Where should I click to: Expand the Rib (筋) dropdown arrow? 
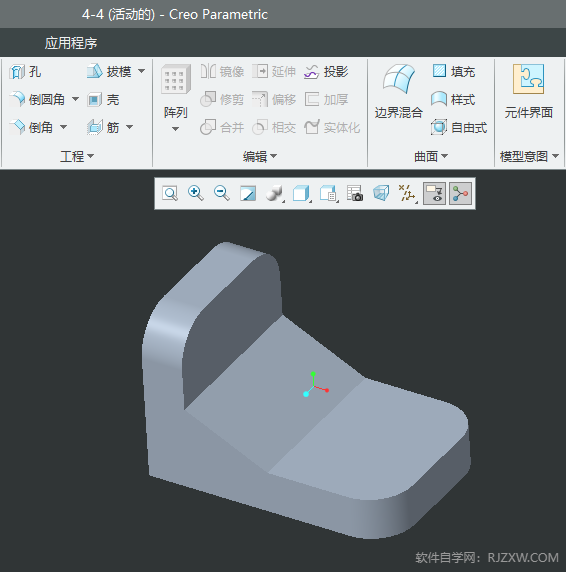[x=129, y=127]
